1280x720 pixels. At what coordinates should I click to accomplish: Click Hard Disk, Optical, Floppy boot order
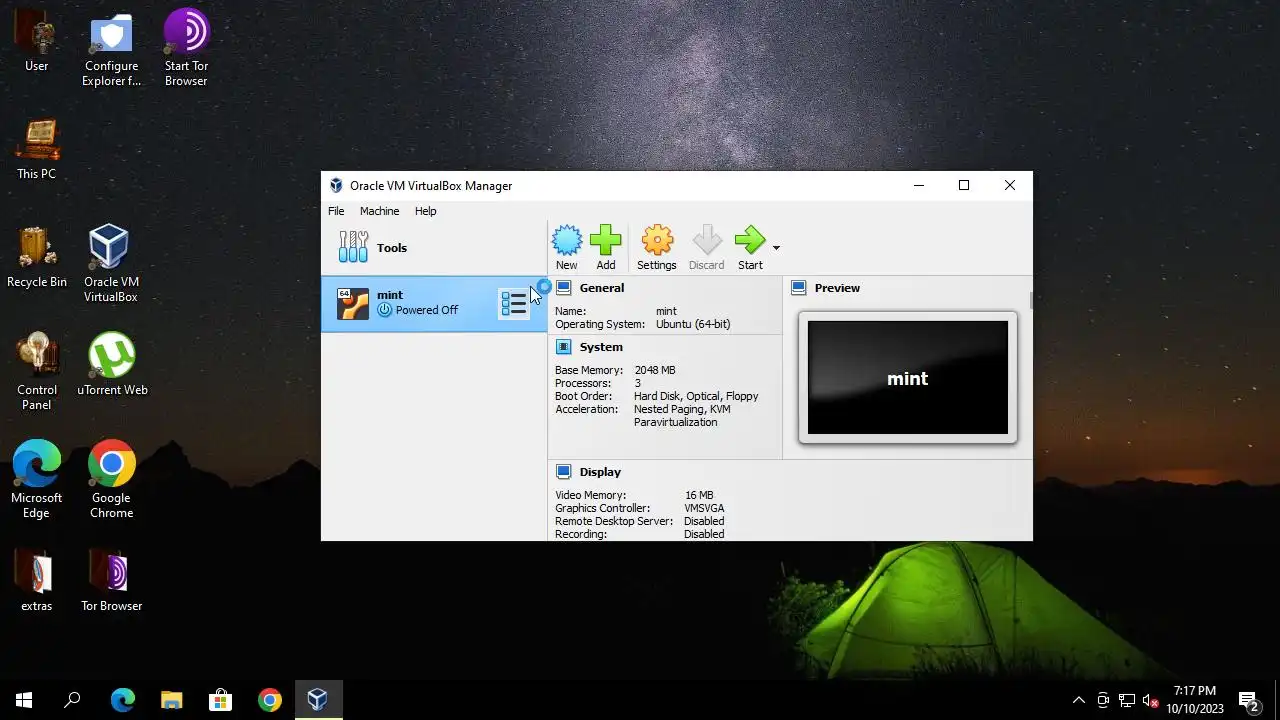point(696,396)
